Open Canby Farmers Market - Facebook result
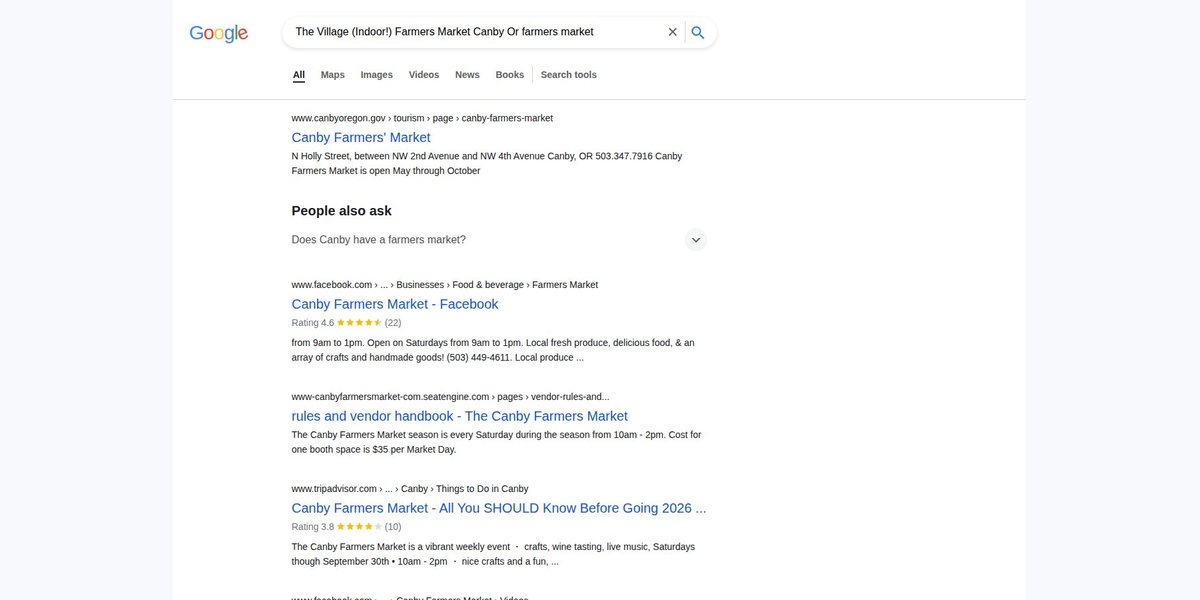The width and height of the screenshot is (1200, 600). pyautogui.click(x=395, y=304)
